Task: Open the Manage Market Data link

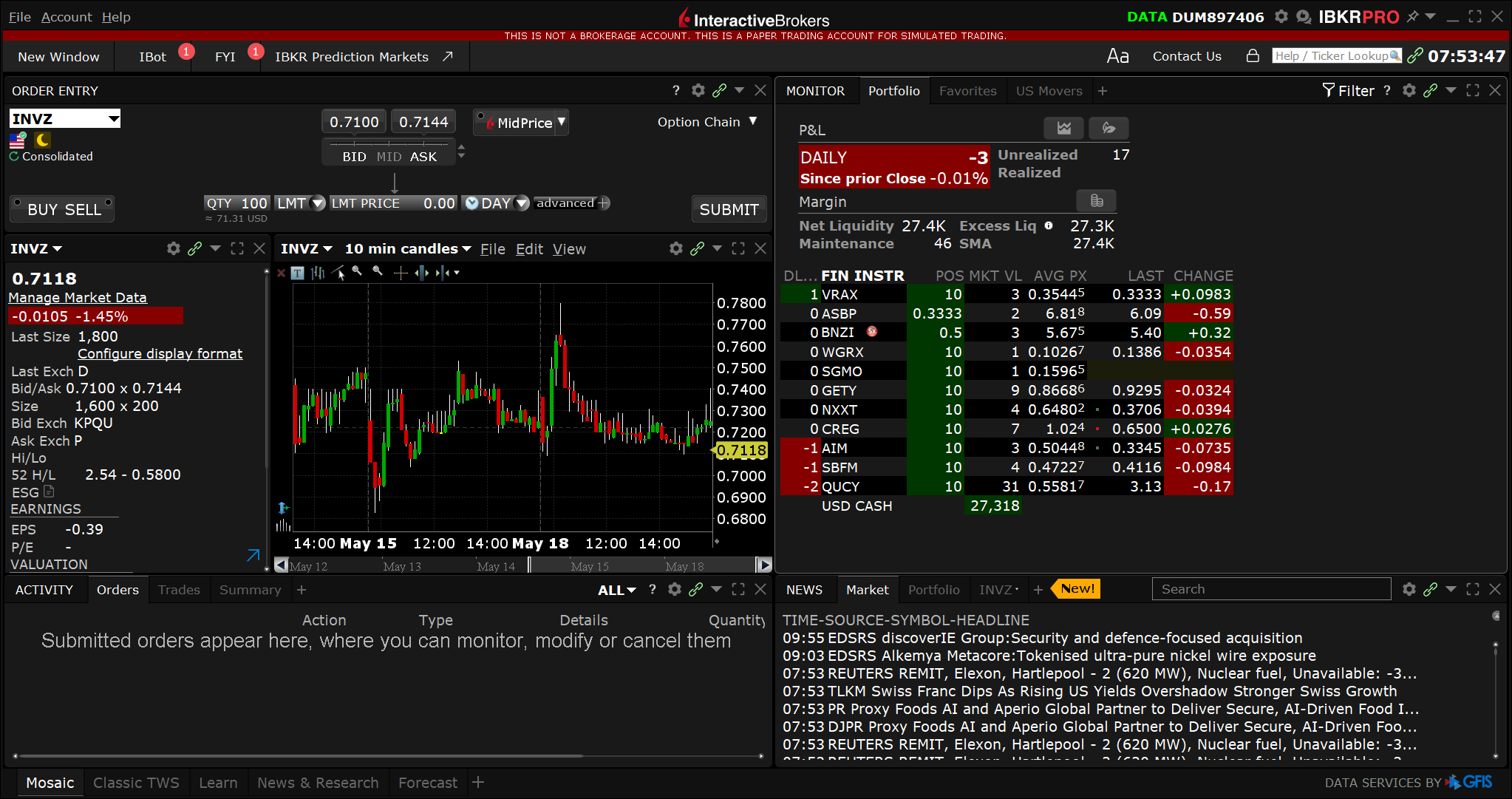Action: pyautogui.click(x=78, y=297)
